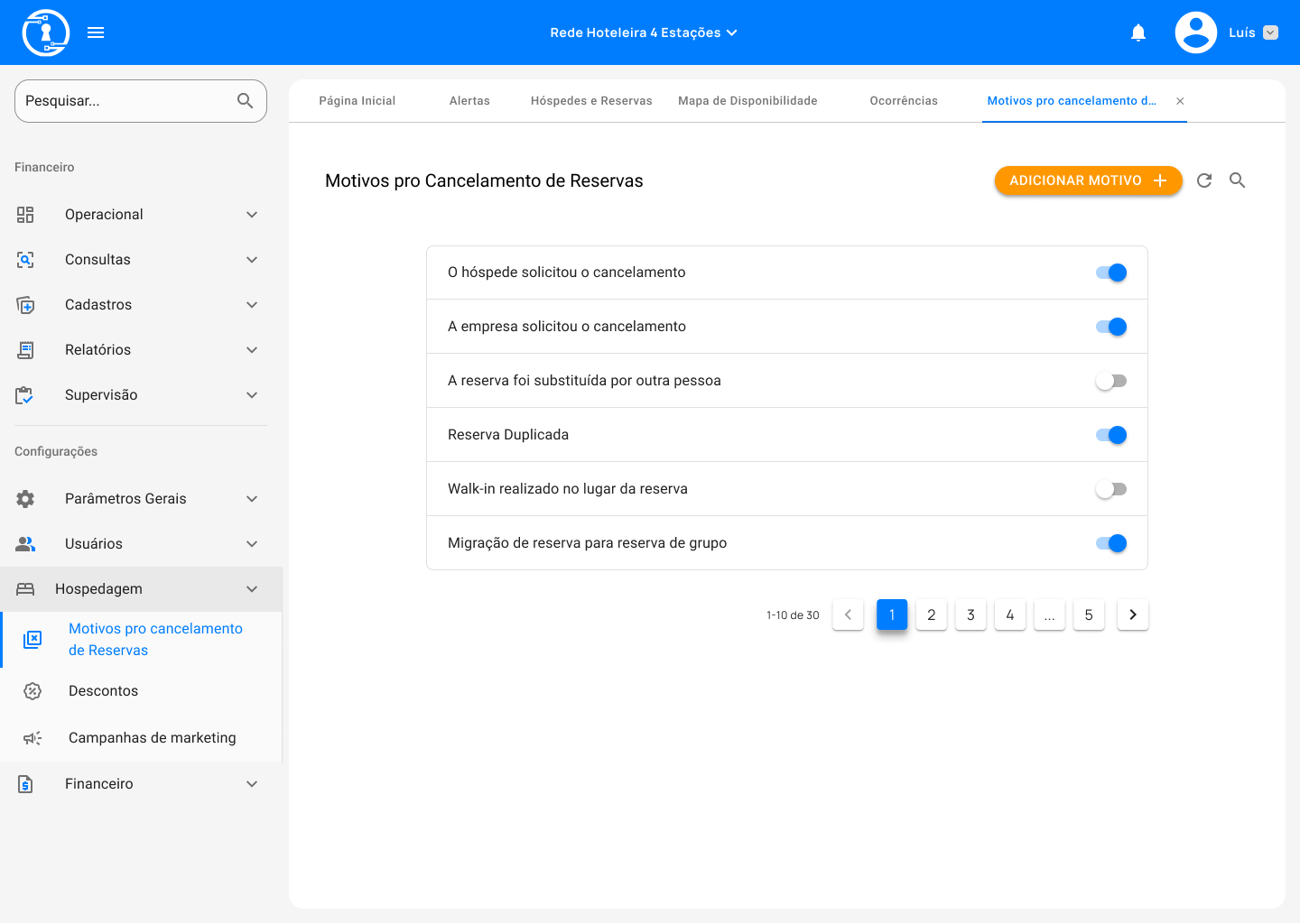The image size is (1300, 924).
Task: Click the Descontos percent badge icon
Action: (32, 691)
